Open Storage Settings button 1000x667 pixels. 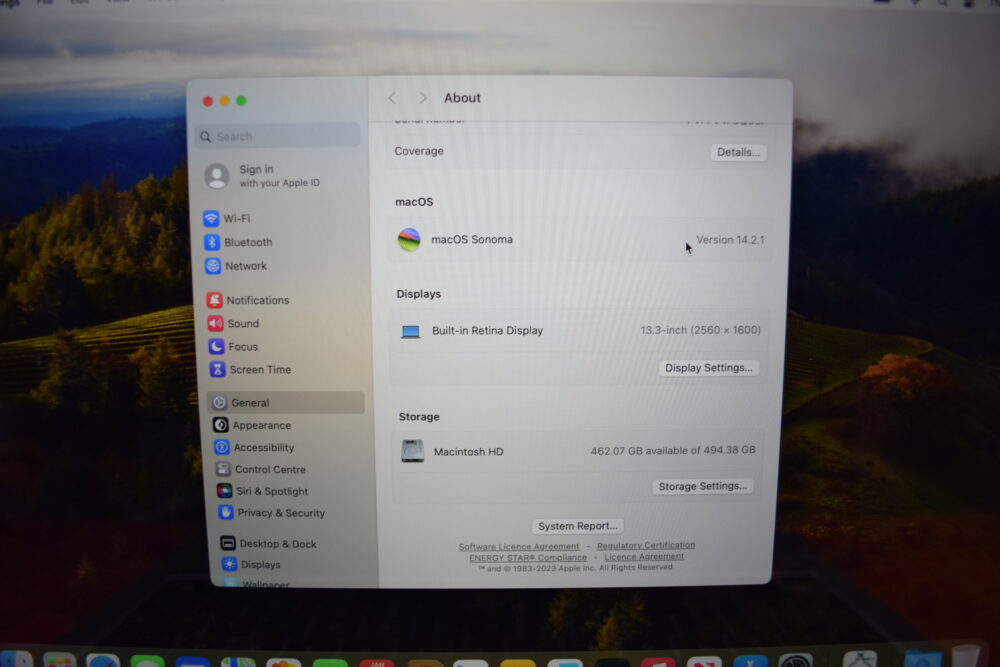702,486
